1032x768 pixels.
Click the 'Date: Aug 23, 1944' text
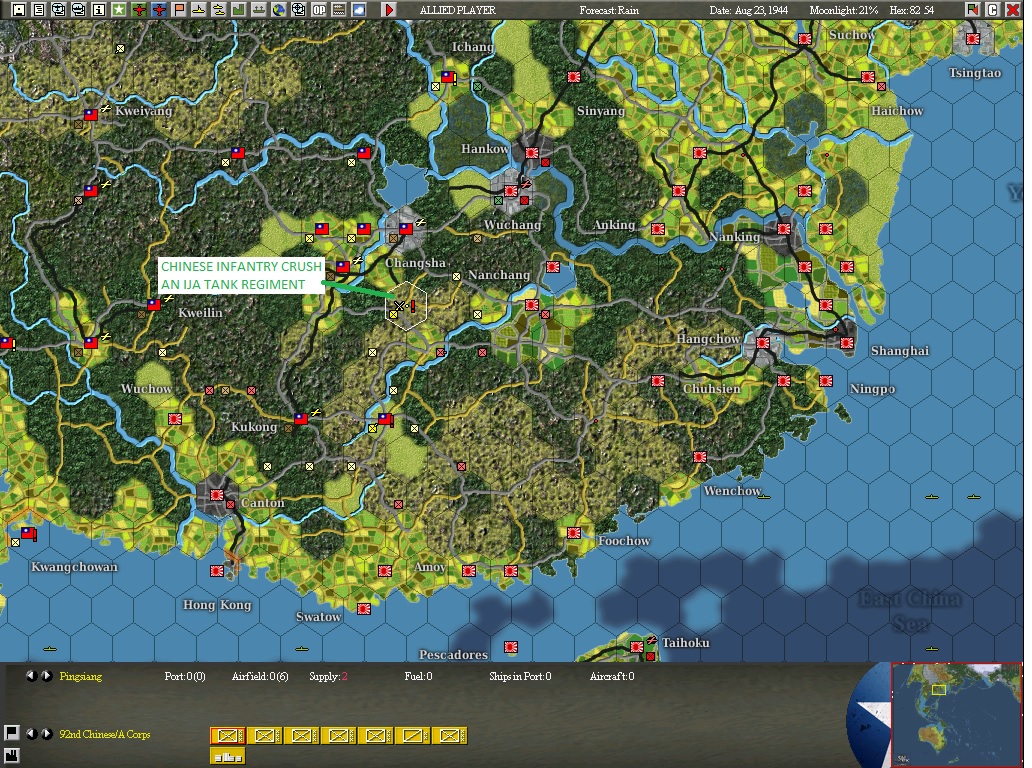748,10
